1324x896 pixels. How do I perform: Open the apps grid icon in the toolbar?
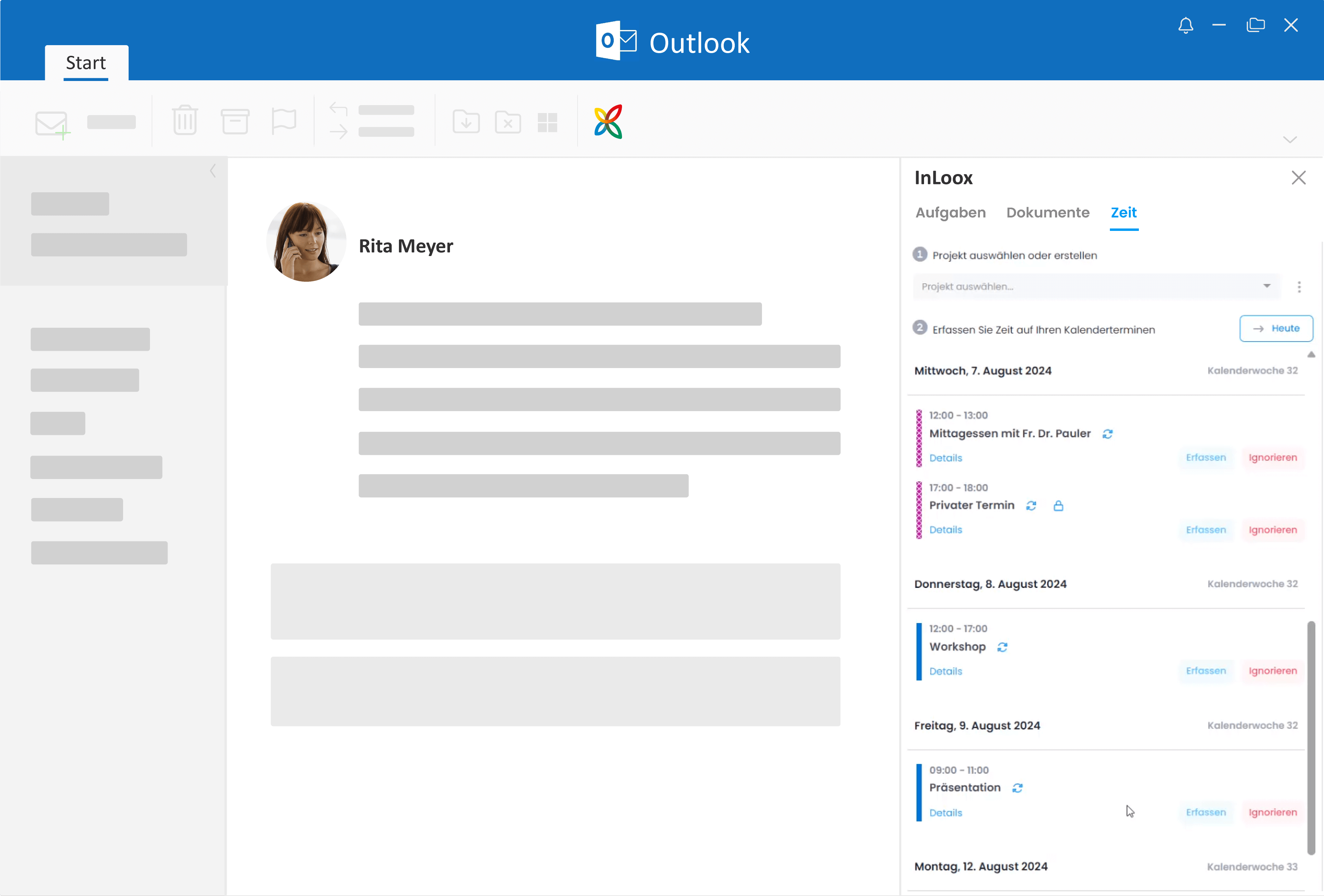pyautogui.click(x=548, y=122)
